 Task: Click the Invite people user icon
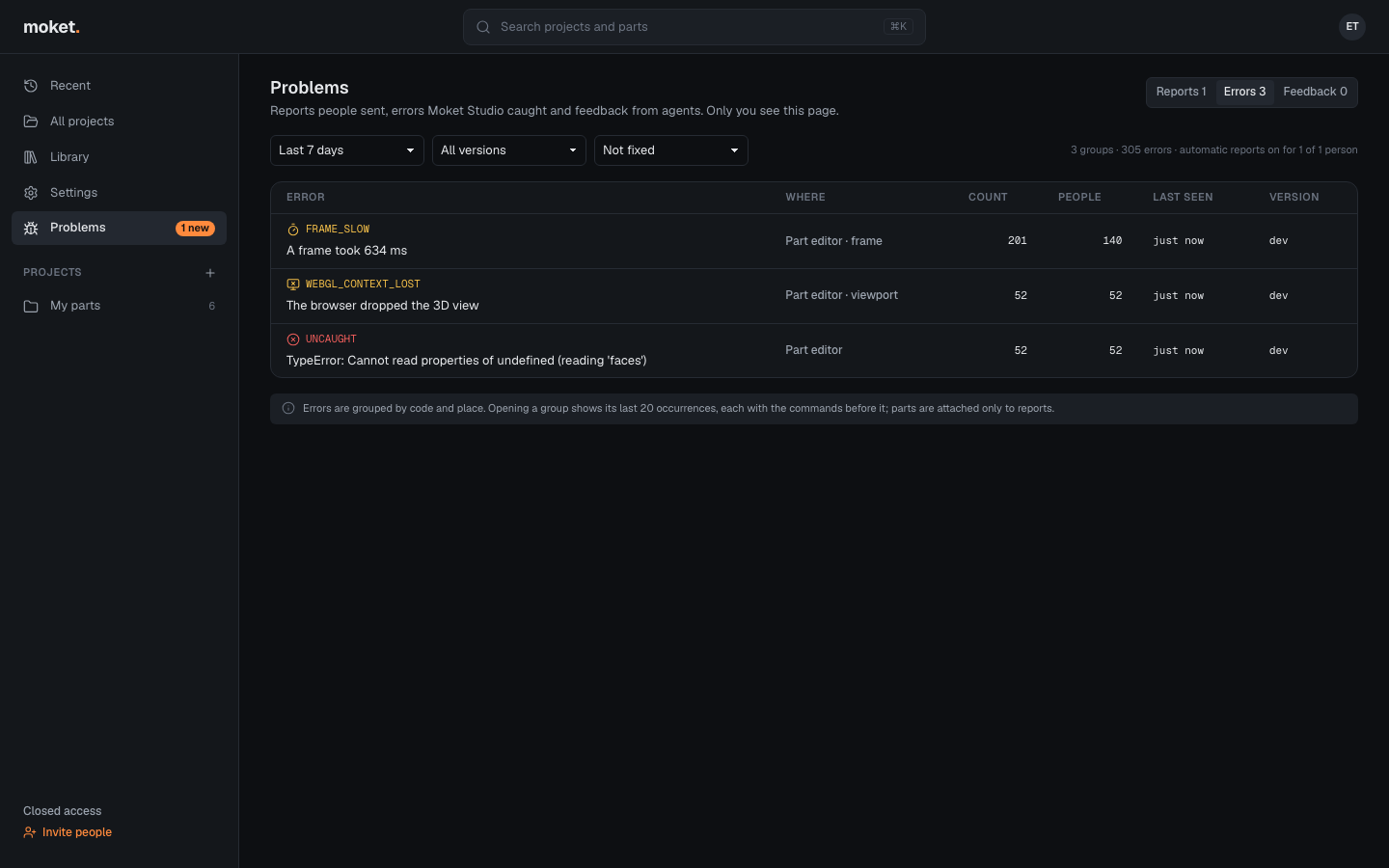click(30, 832)
